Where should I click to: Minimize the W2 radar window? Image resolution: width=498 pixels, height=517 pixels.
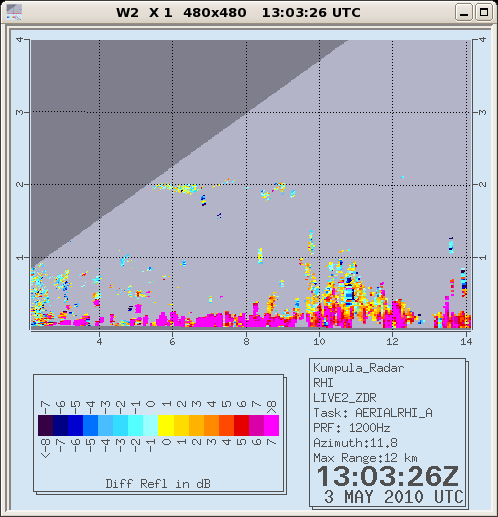coord(464,13)
